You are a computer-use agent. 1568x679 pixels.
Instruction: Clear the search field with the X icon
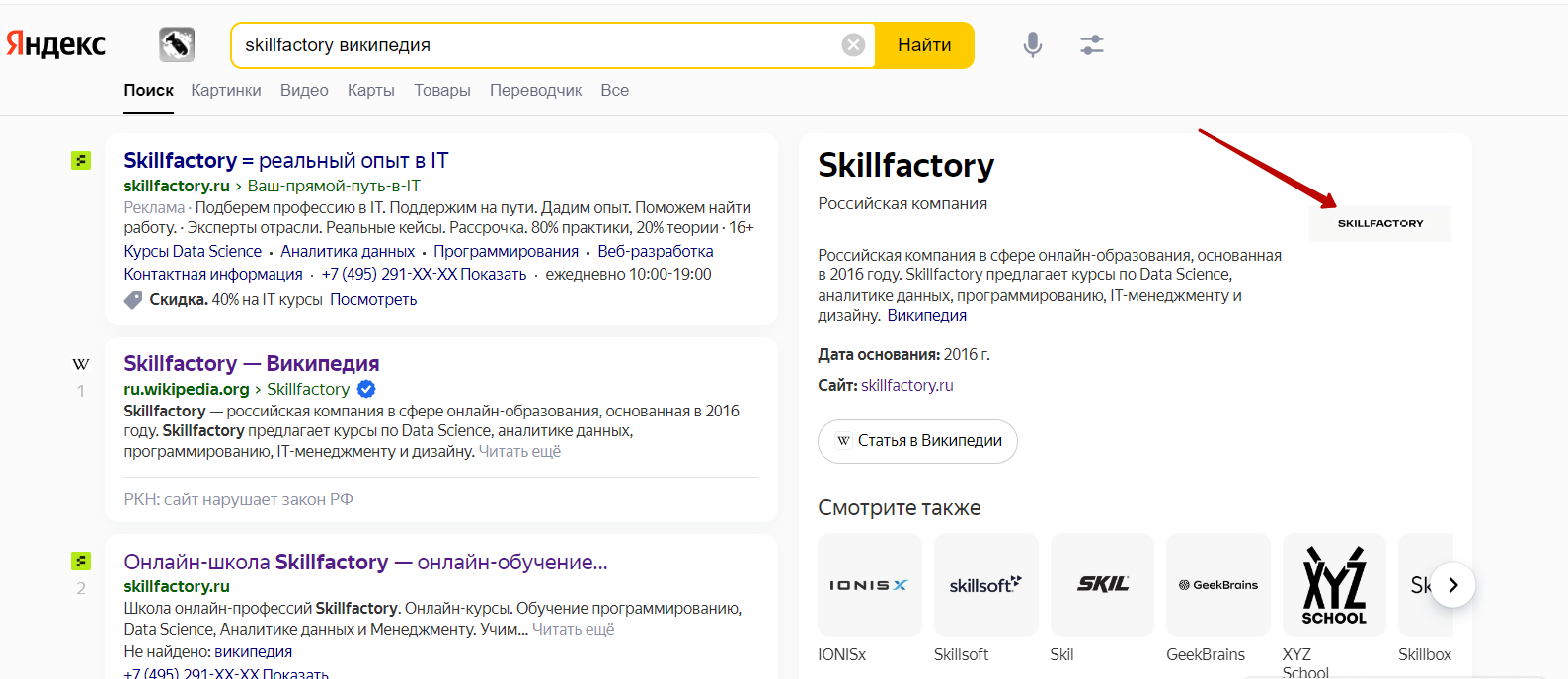click(x=853, y=45)
